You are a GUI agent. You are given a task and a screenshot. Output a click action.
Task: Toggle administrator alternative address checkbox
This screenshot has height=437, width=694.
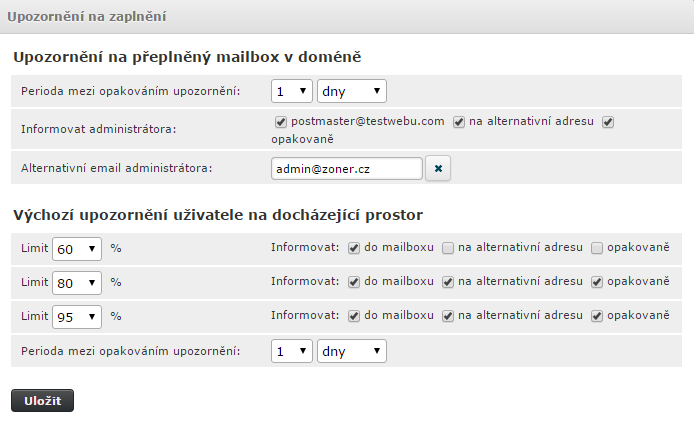[x=459, y=122]
